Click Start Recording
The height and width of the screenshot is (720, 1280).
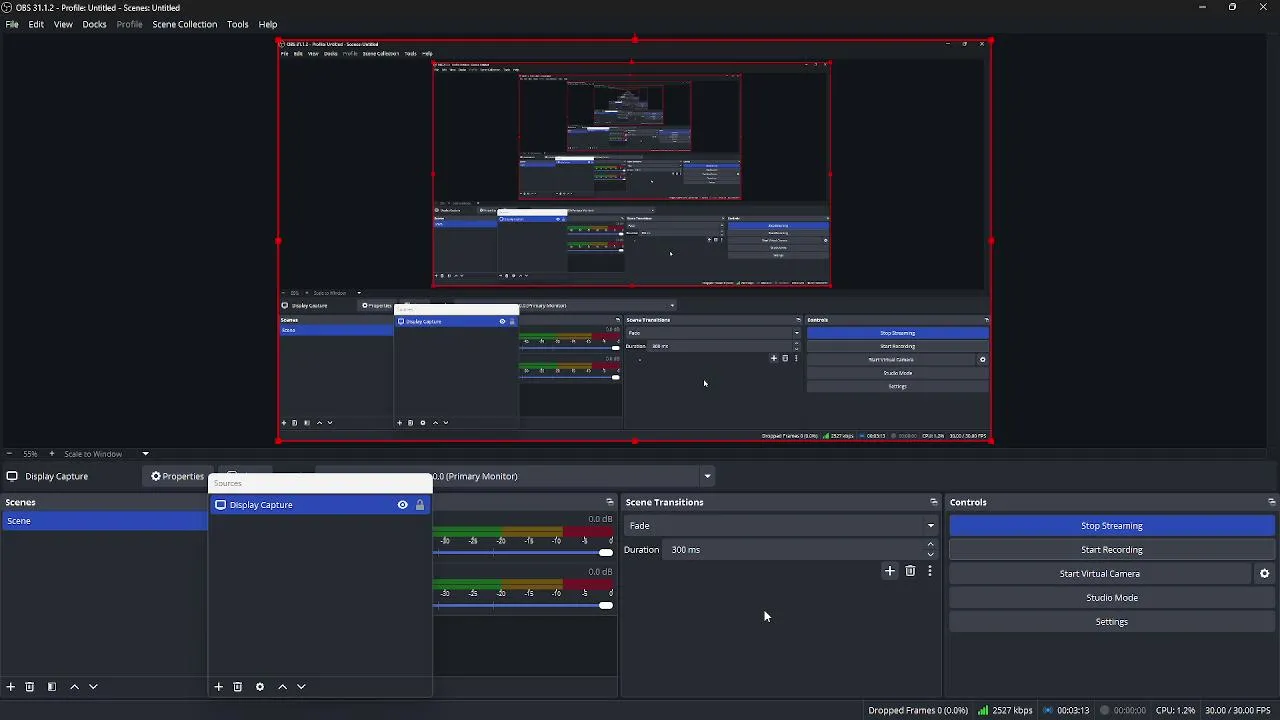pos(1112,550)
